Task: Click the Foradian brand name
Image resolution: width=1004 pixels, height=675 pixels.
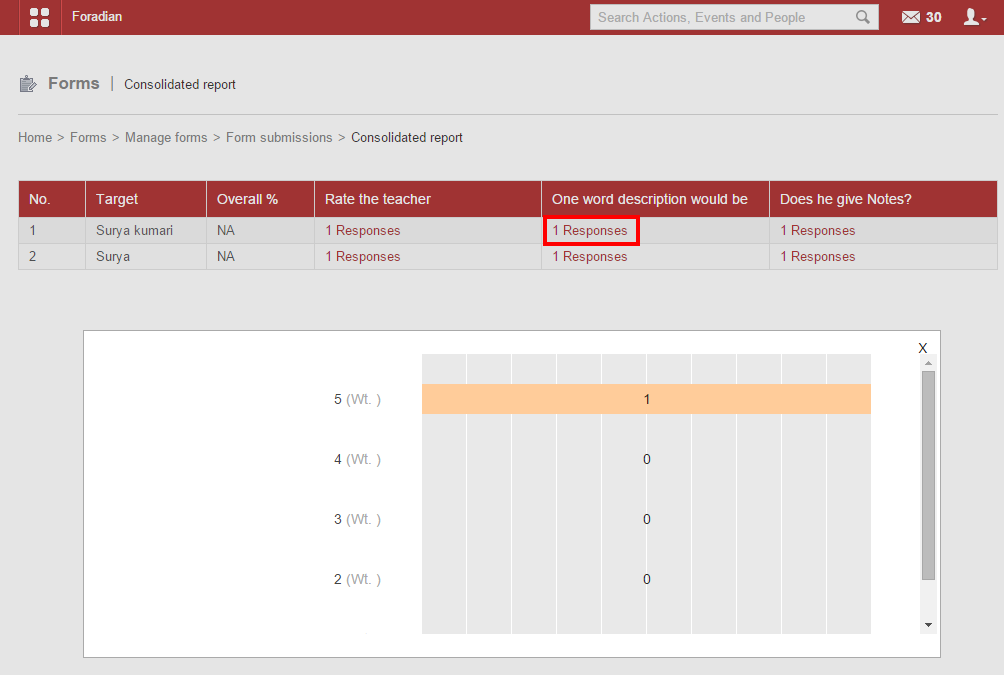Action: coord(97,17)
